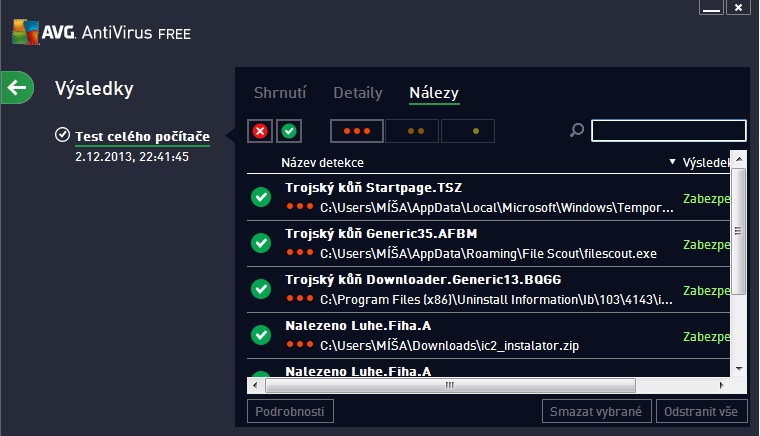
Task: Click the horizontal scrollbar right arrow
Action: [722, 386]
